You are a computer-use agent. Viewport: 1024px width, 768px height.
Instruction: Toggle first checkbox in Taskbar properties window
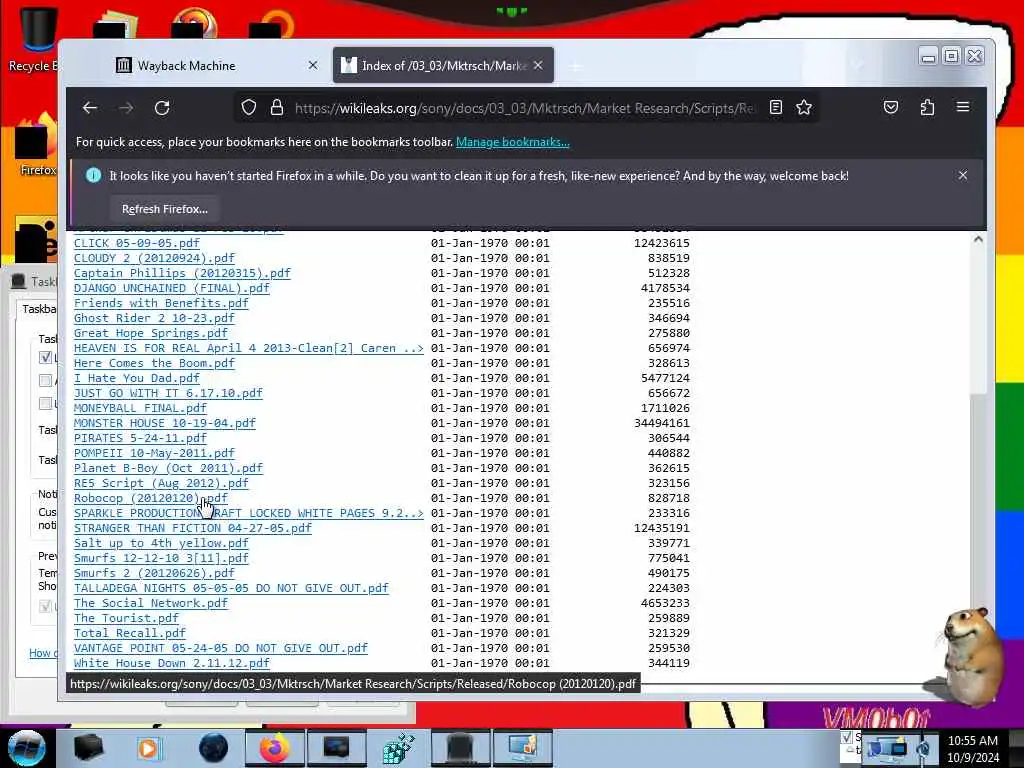45,357
